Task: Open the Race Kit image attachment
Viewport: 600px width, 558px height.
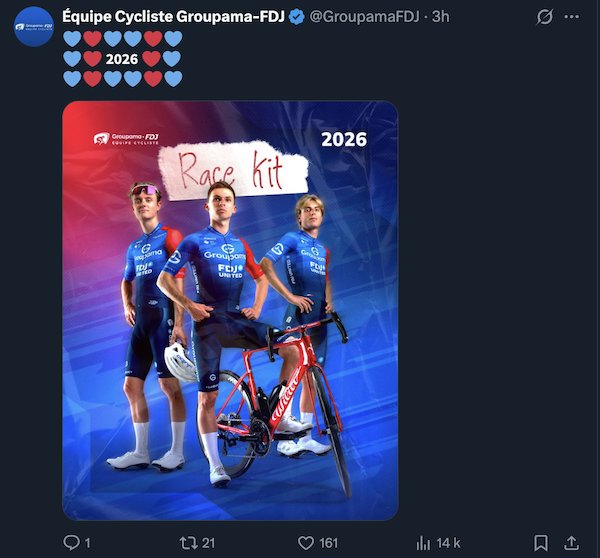Action: [230, 310]
